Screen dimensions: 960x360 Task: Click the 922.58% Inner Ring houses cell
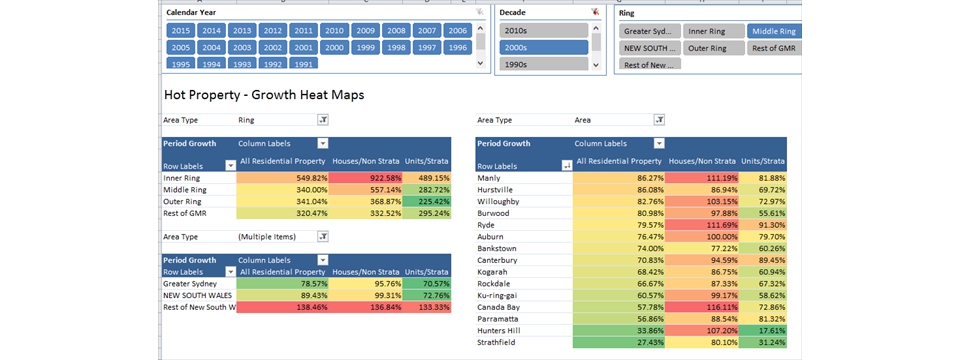pyautogui.click(x=366, y=178)
